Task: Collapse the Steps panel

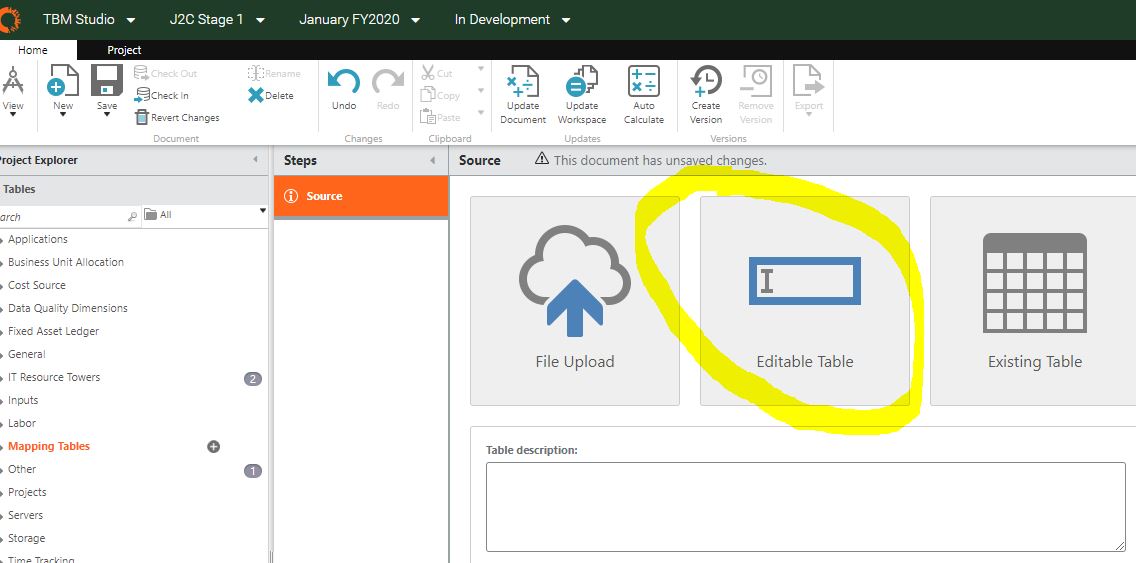Action: [x=433, y=160]
